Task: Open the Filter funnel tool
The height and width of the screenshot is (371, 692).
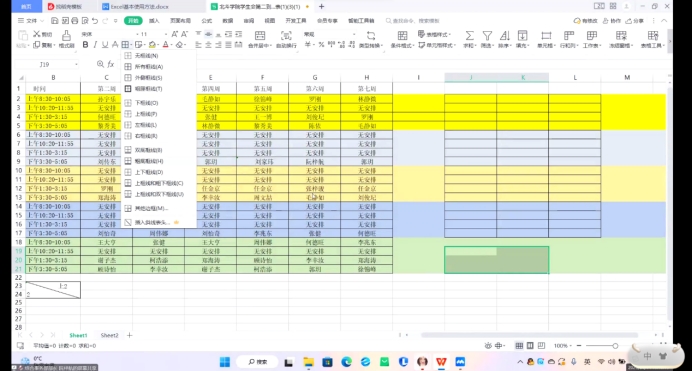Action: click(487, 38)
